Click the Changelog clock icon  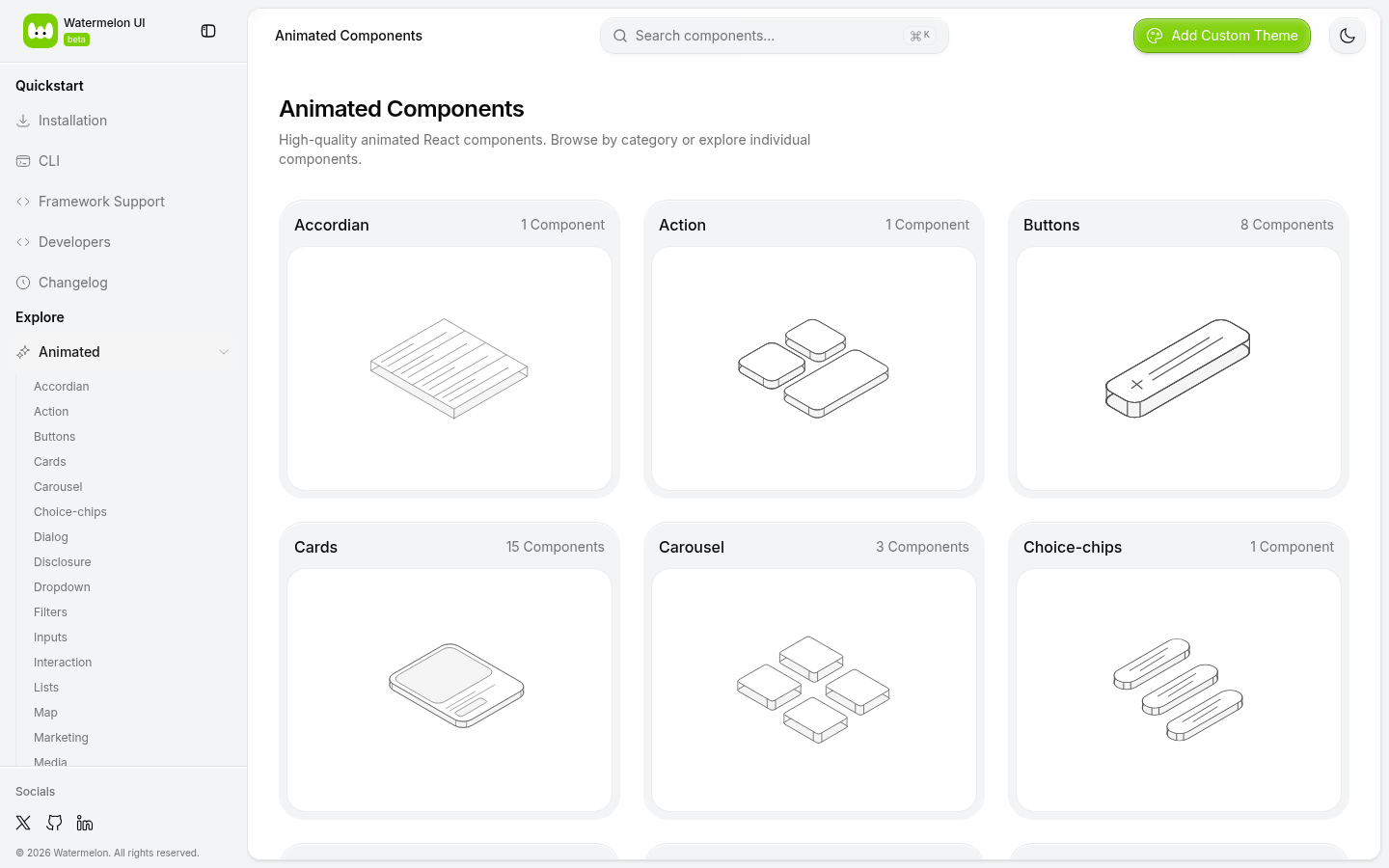[23, 283]
